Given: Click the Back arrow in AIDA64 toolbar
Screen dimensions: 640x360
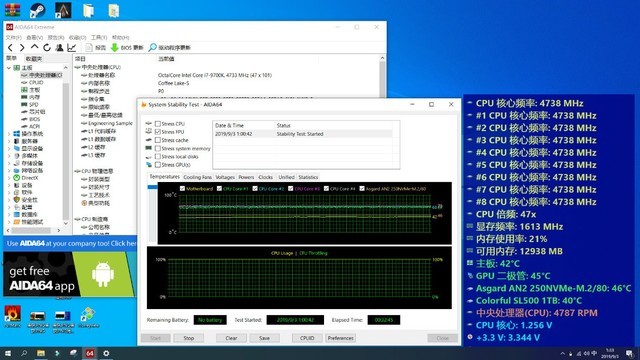Looking at the screenshot, I should click(10, 48).
